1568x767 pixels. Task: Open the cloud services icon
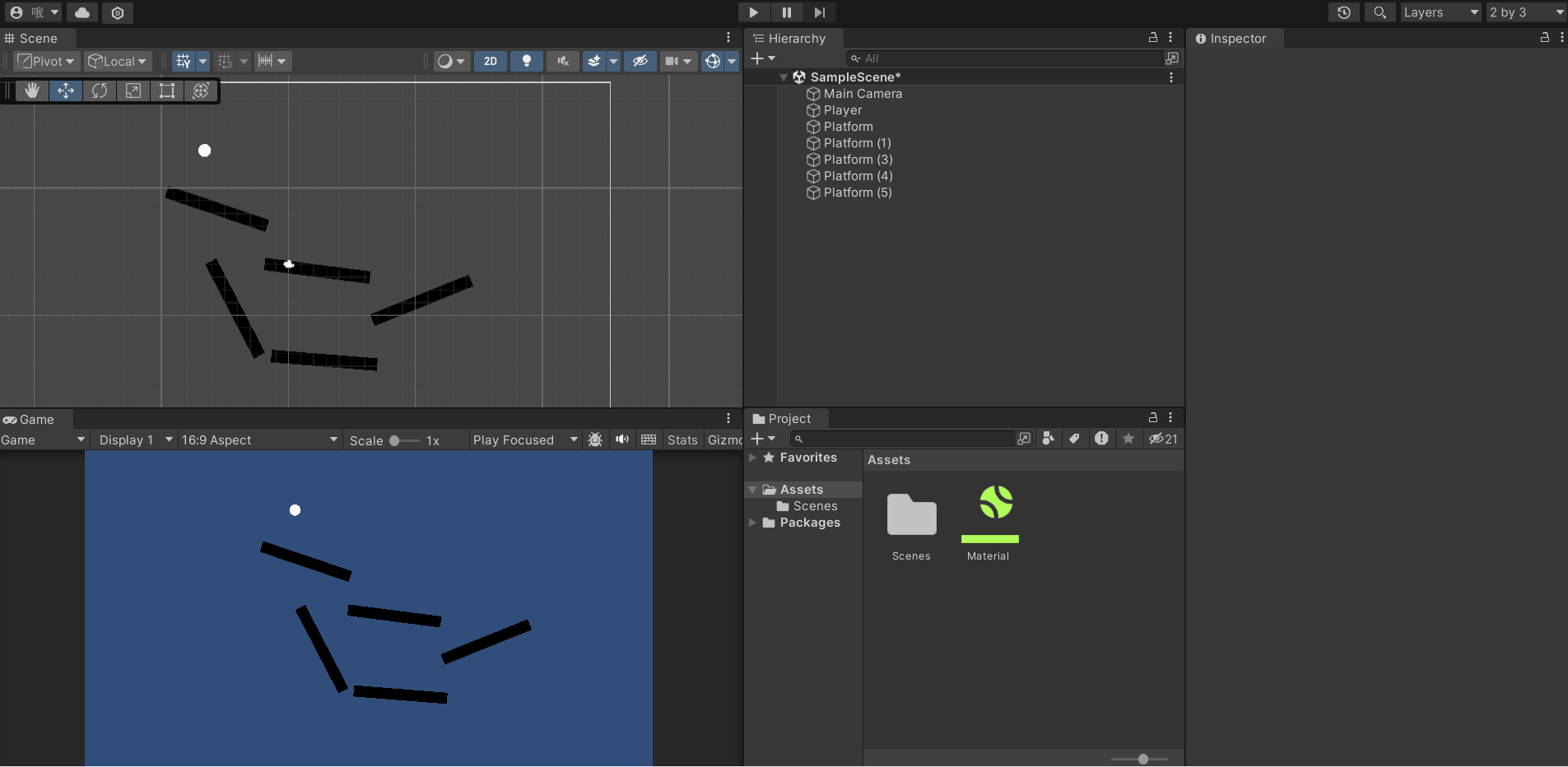(x=82, y=12)
